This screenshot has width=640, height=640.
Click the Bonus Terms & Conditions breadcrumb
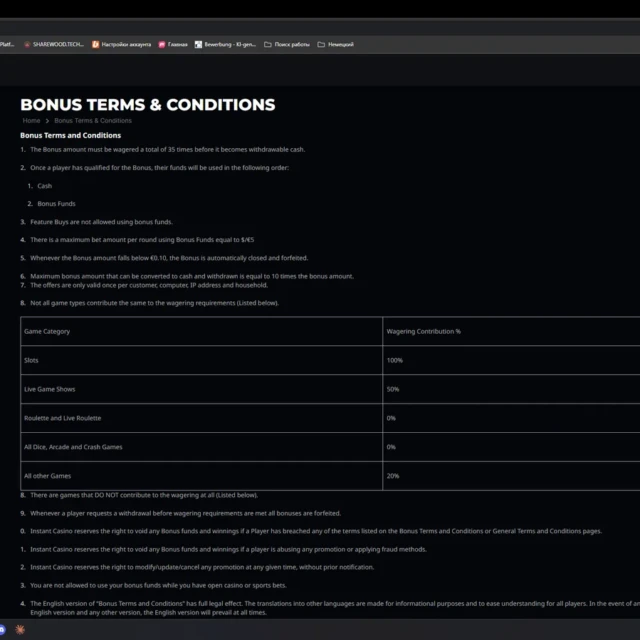93,121
